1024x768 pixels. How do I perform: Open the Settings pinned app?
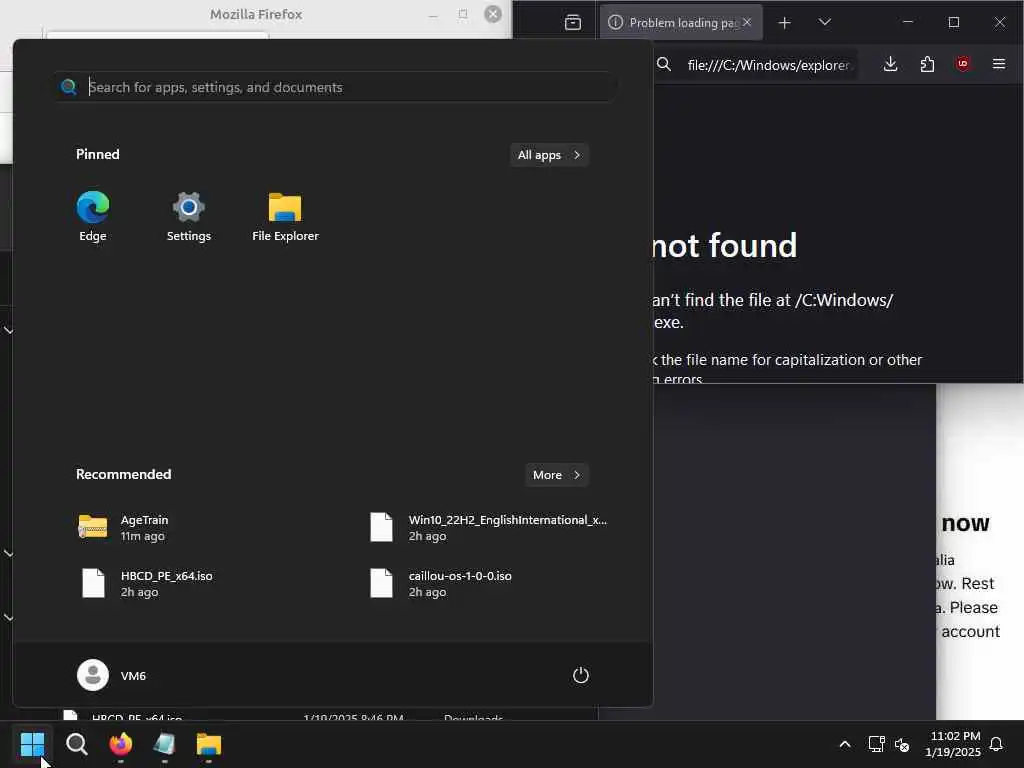point(189,216)
